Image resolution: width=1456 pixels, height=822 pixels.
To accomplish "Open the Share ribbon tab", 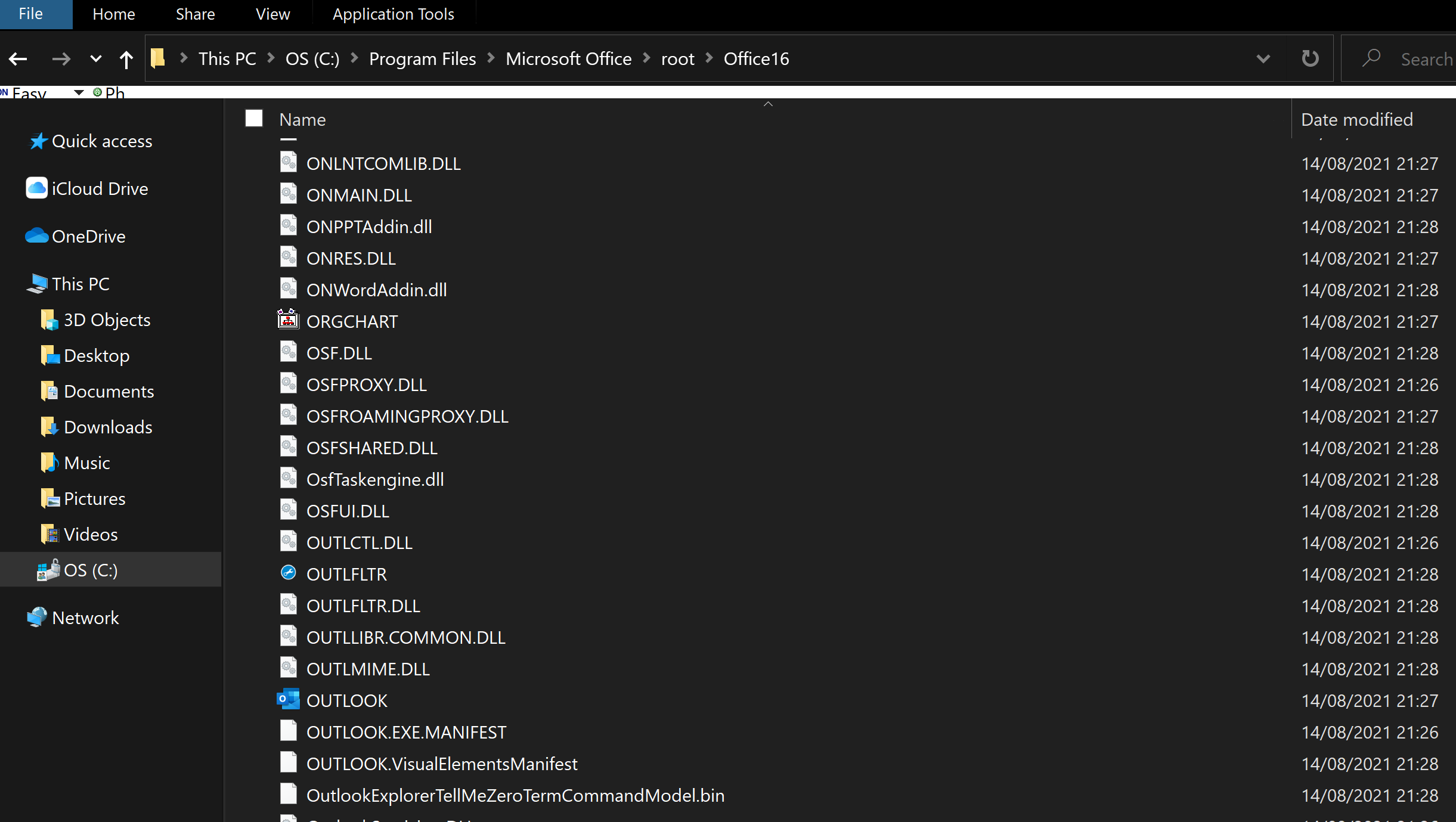I will pos(196,14).
